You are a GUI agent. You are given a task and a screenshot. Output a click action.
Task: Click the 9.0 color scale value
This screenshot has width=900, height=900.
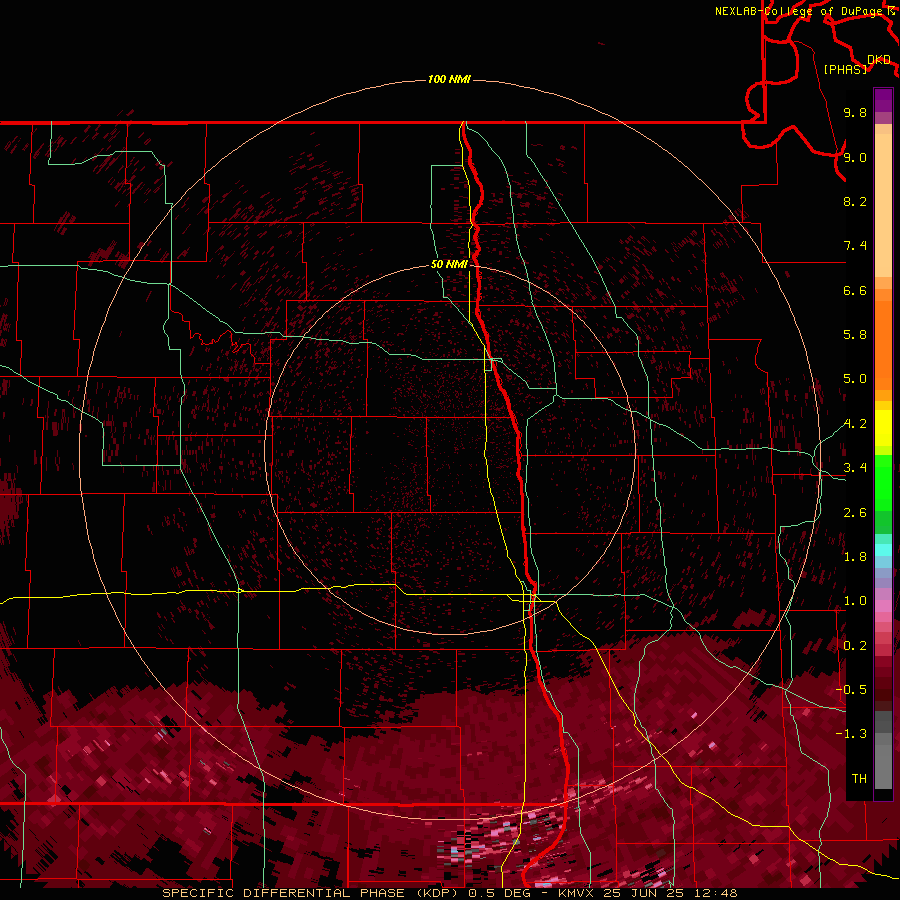pyautogui.click(x=855, y=157)
